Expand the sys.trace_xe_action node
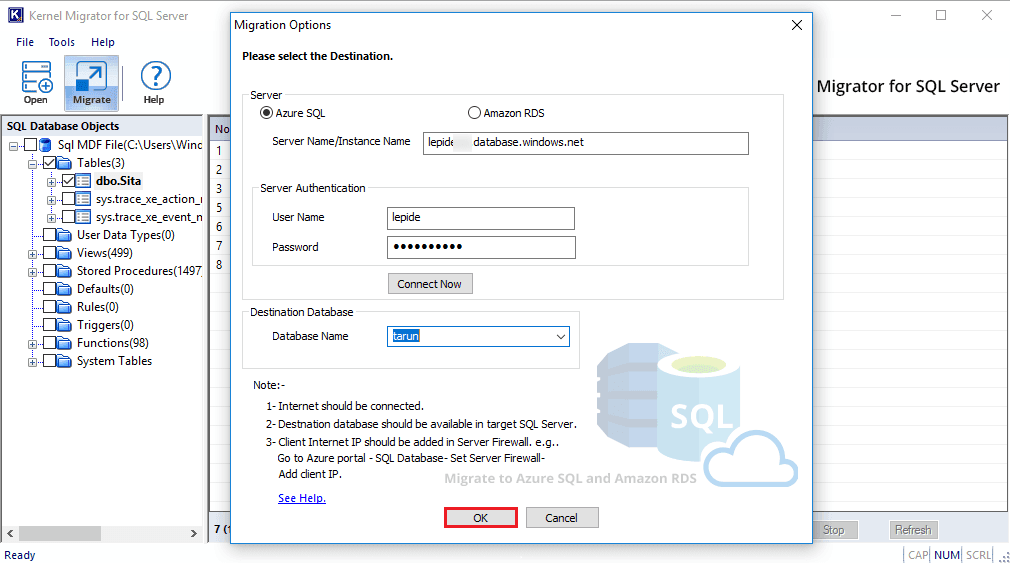This screenshot has width=1010, height=563. coord(51,200)
